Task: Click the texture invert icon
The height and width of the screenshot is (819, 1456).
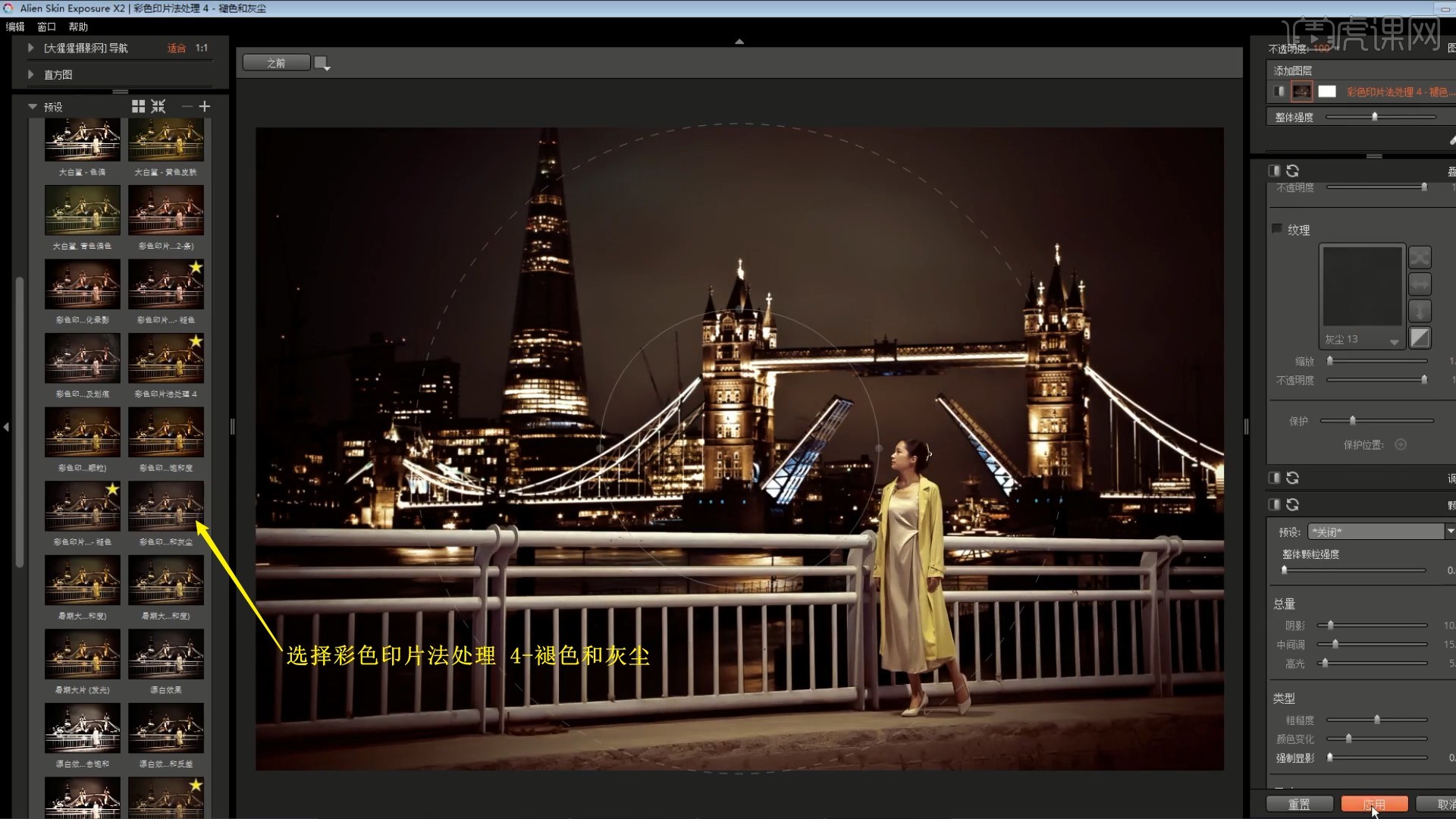Action: [1420, 337]
